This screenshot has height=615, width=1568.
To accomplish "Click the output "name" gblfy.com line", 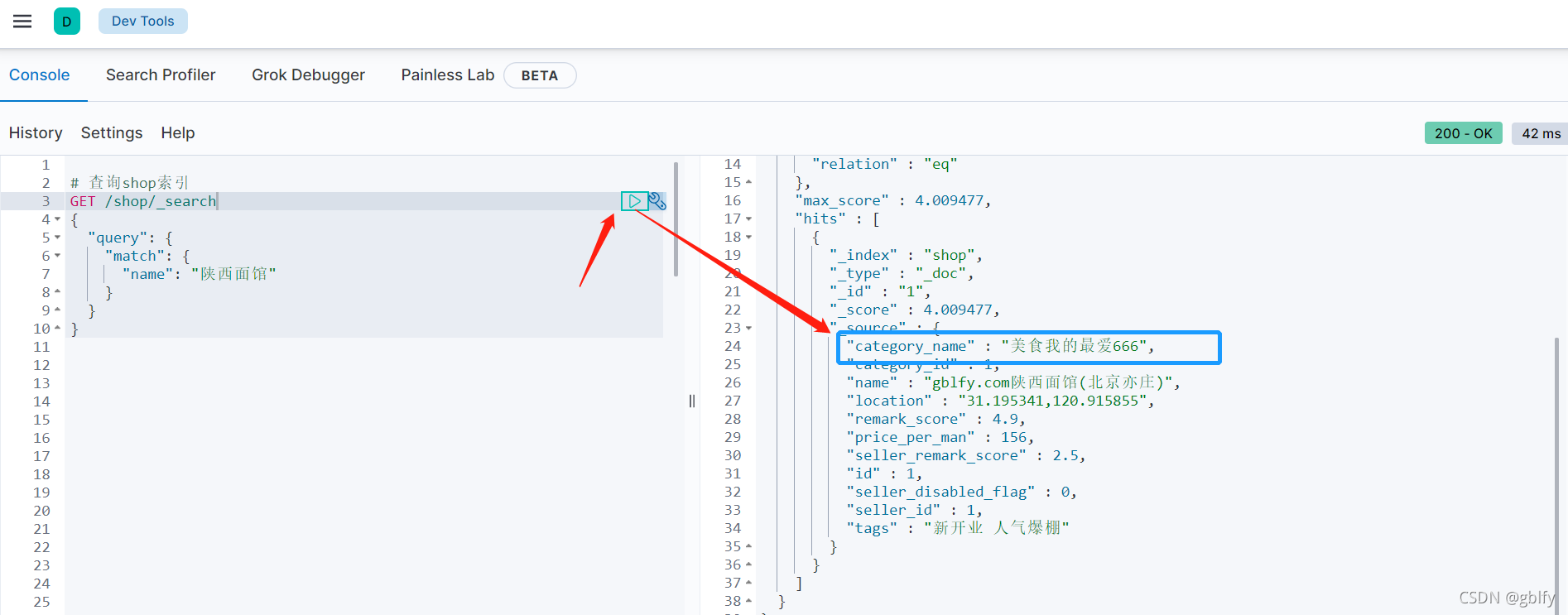I will pyautogui.click(x=1013, y=382).
